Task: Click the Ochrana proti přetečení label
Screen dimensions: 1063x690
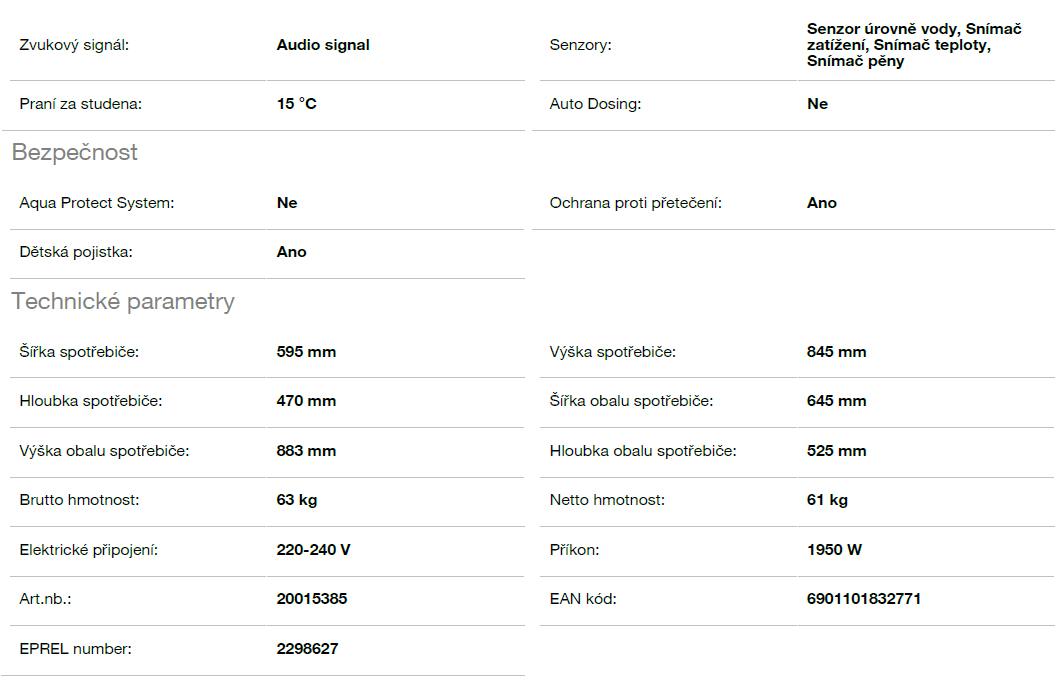Action: pyautogui.click(x=635, y=203)
